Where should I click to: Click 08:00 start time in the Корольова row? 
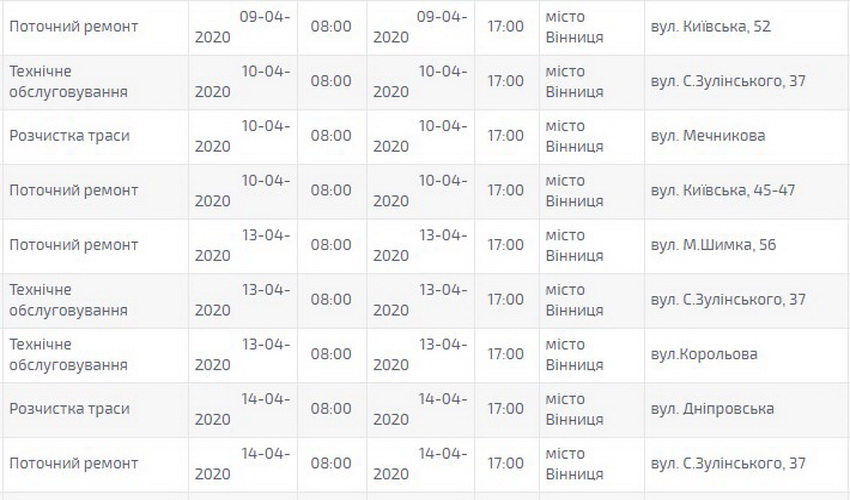click(331, 354)
